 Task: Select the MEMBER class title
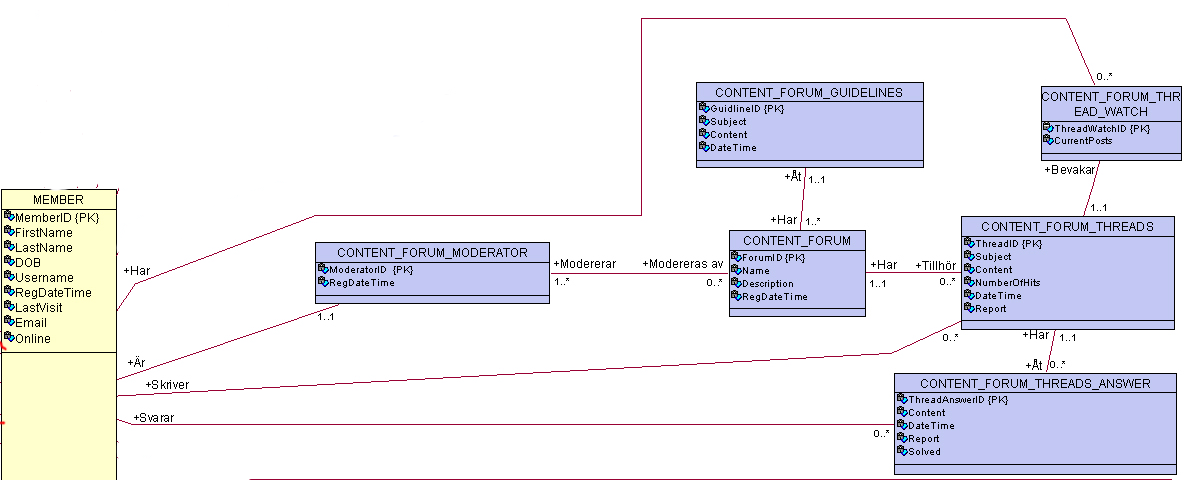[x=58, y=200]
